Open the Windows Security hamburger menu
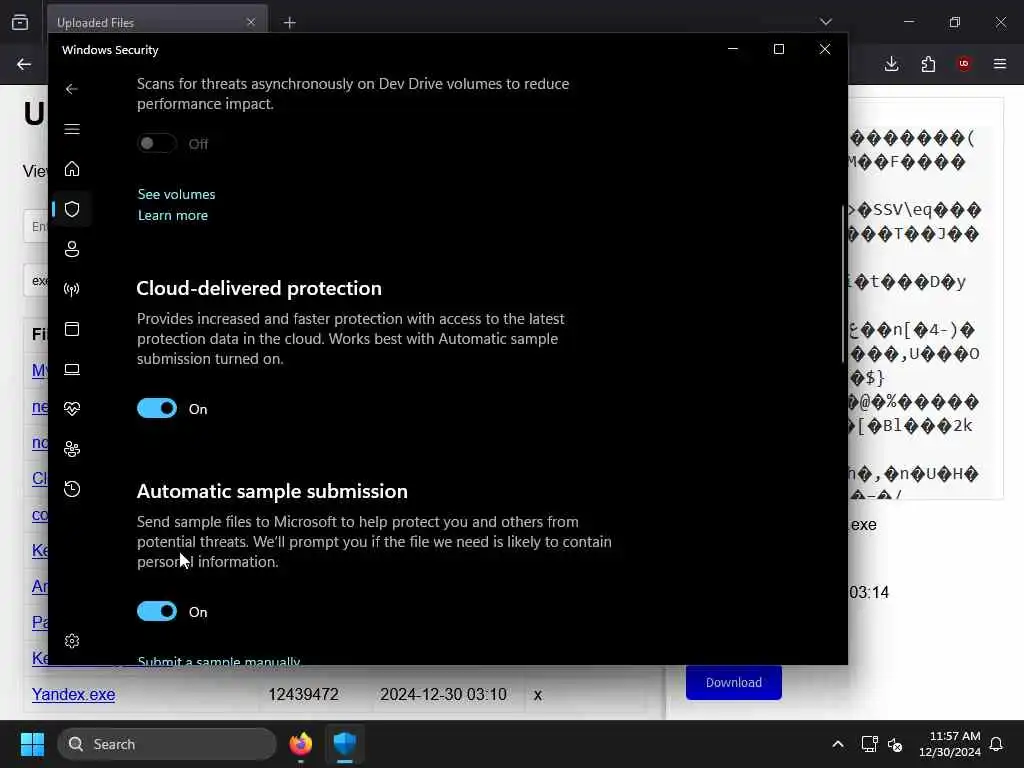Image resolution: width=1024 pixels, height=768 pixels. (72, 129)
